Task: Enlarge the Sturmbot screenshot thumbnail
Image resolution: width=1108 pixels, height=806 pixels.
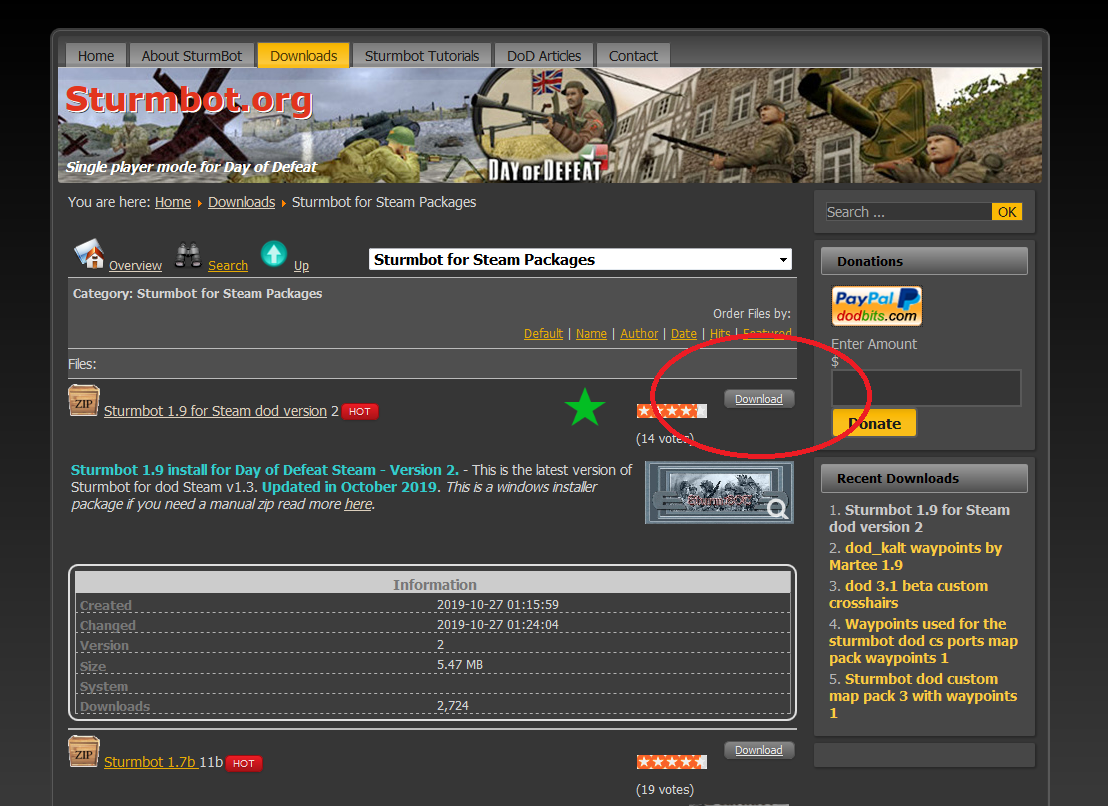Action: pos(719,492)
